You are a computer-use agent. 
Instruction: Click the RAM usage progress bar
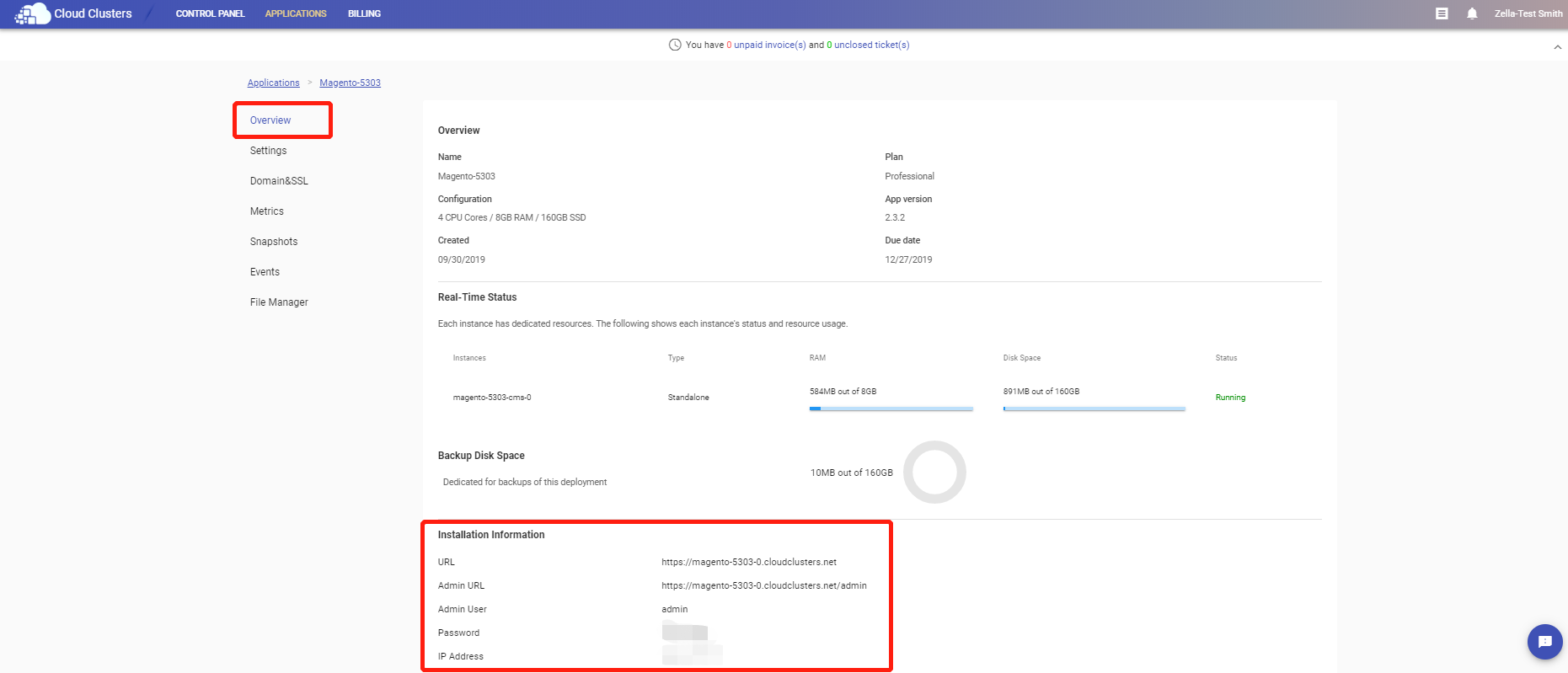click(891, 409)
